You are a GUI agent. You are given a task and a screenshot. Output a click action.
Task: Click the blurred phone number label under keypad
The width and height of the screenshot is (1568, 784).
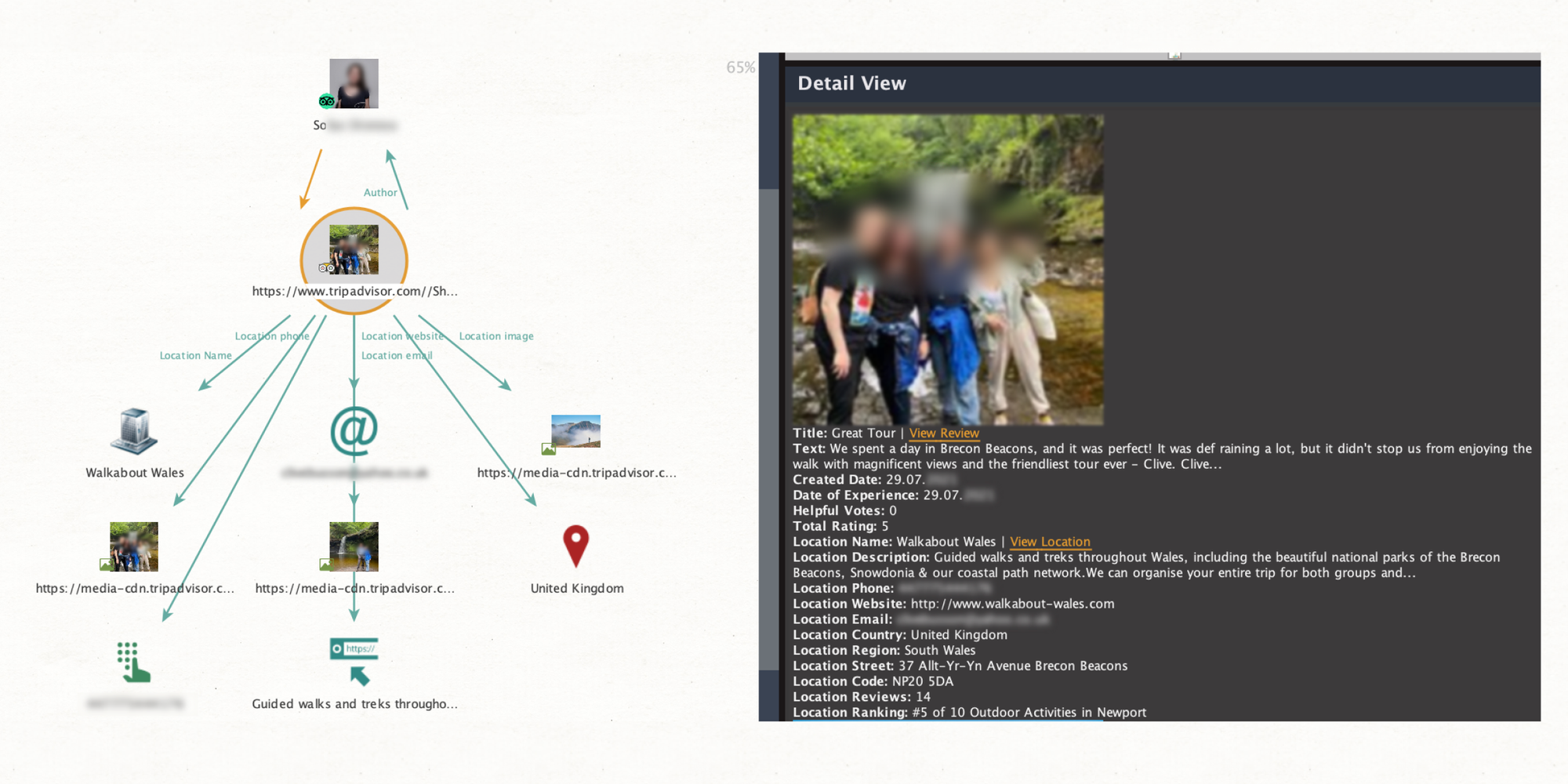tap(135, 704)
